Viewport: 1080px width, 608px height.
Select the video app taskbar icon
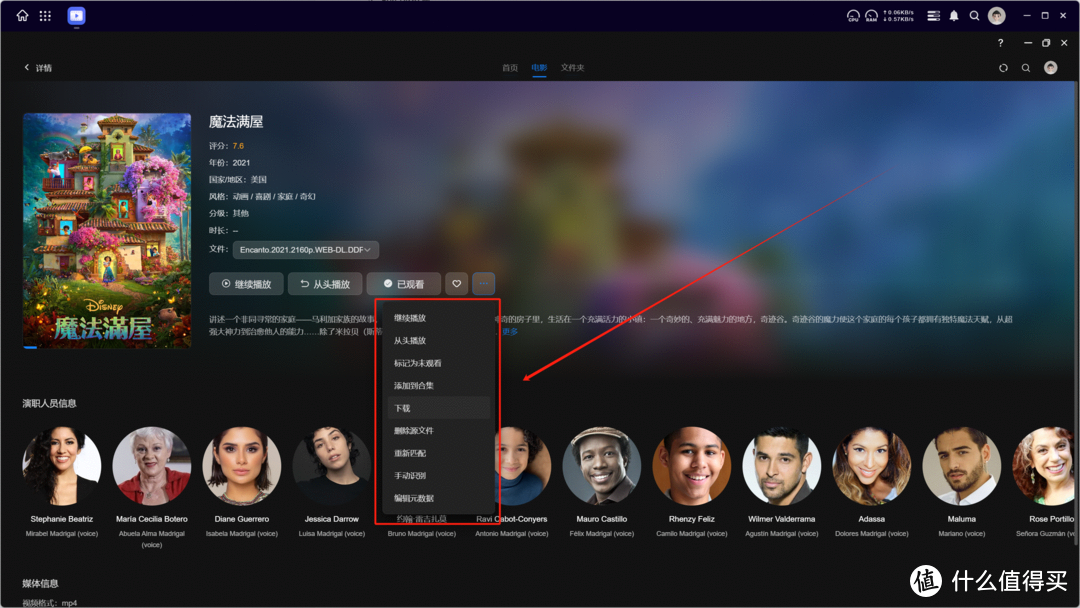(x=76, y=15)
